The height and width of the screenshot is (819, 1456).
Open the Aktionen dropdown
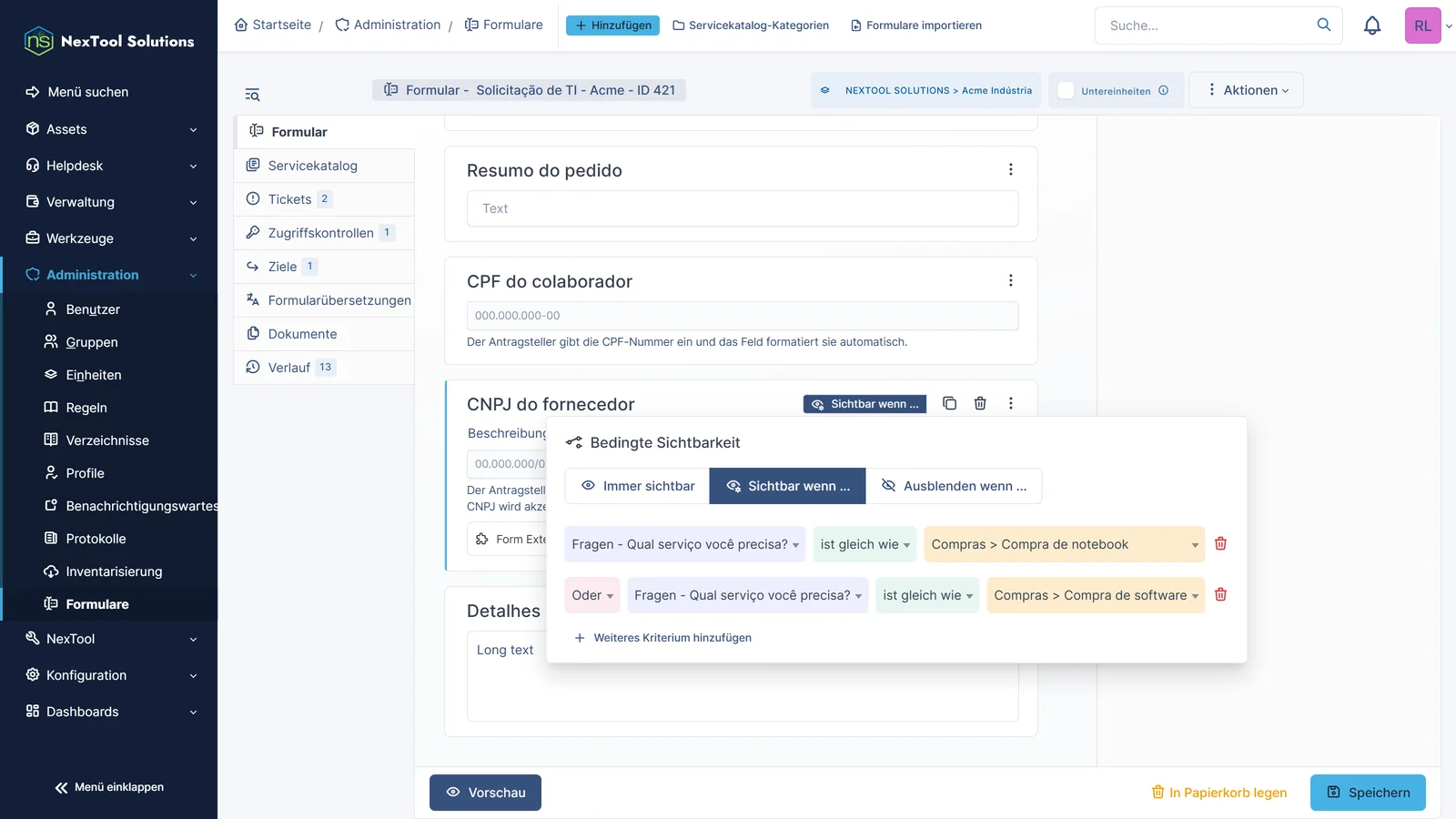(x=1247, y=90)
